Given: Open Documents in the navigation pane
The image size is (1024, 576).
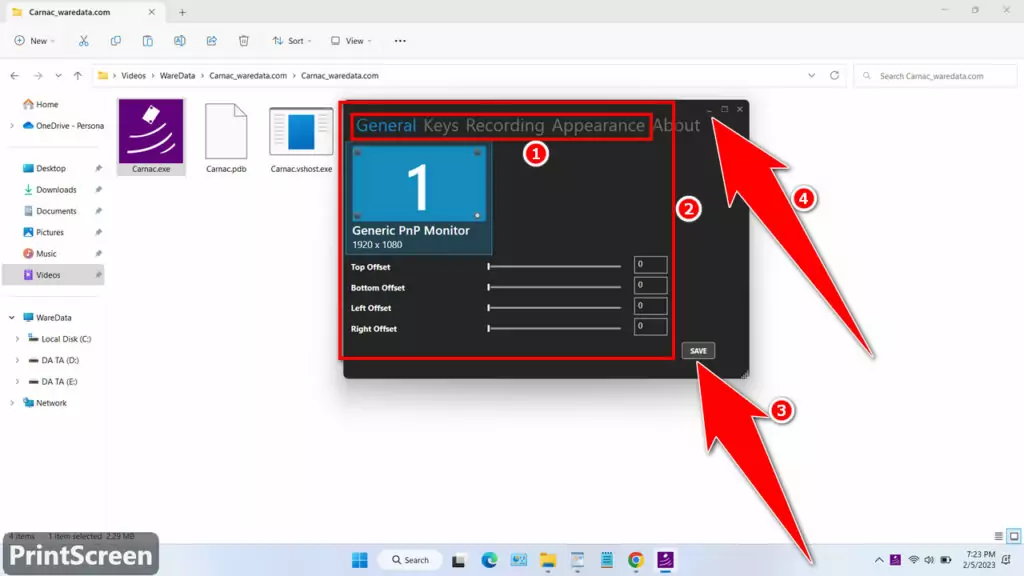Looking at the screenshot, I should (57, 211).
